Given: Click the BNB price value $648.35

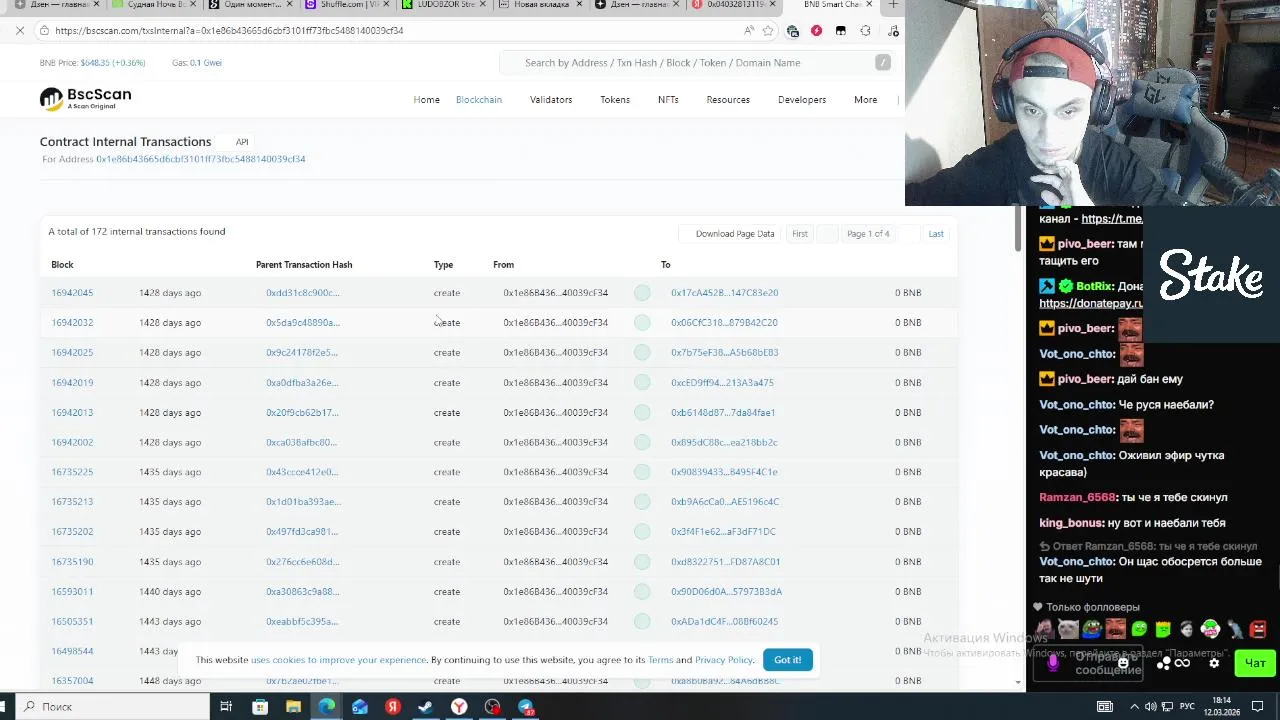Looking at the screenshot, I should [x=95, y=63].
